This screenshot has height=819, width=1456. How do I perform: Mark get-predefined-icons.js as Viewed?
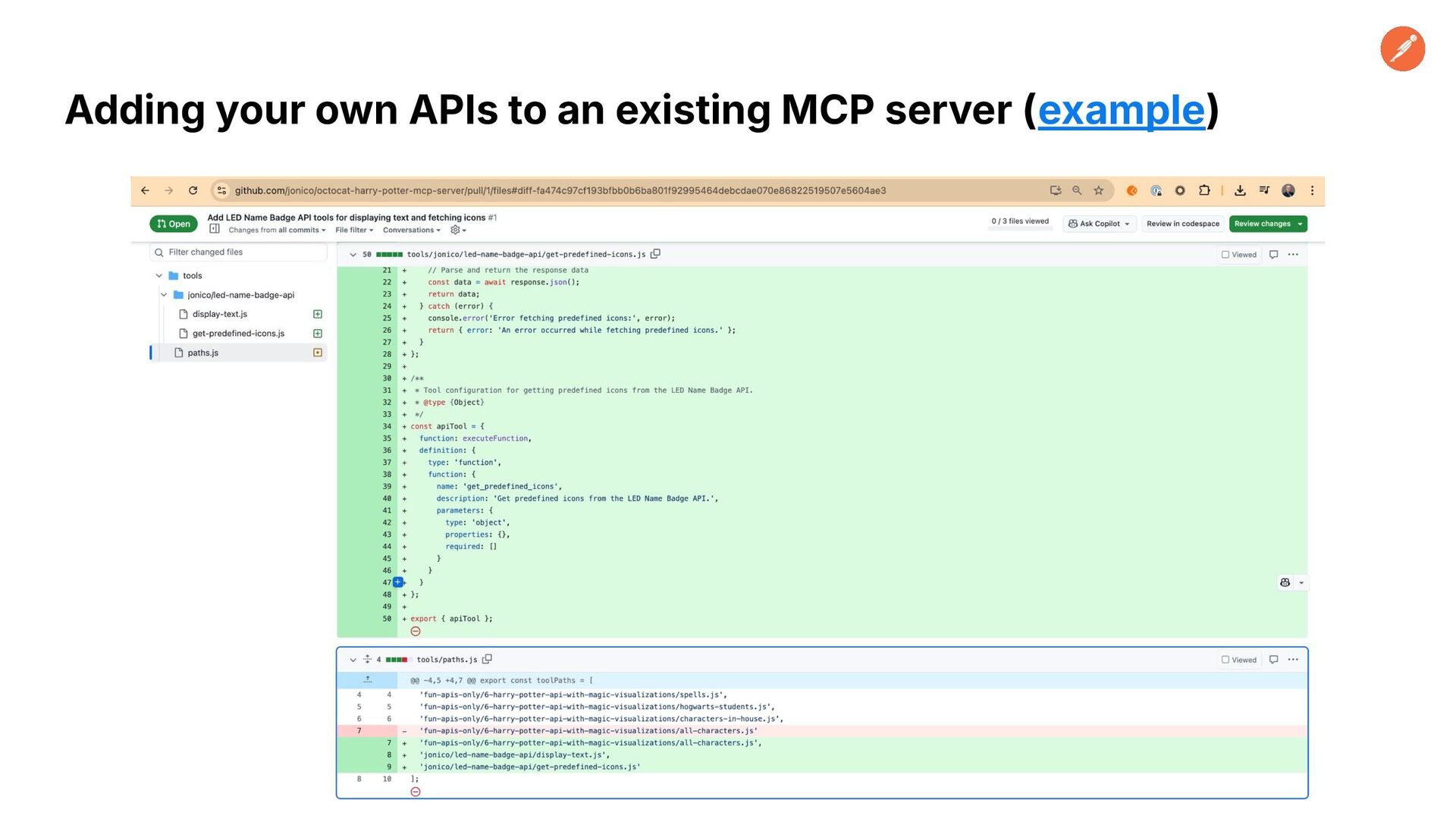1239,255
